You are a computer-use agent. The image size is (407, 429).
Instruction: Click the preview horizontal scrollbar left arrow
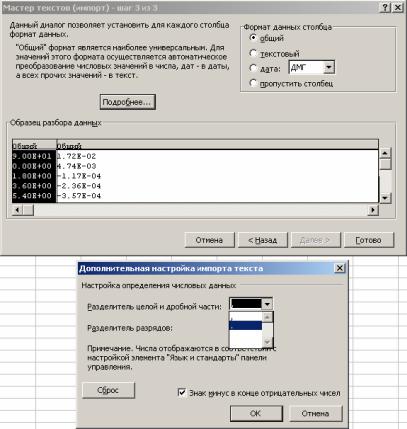coord(17,210)
